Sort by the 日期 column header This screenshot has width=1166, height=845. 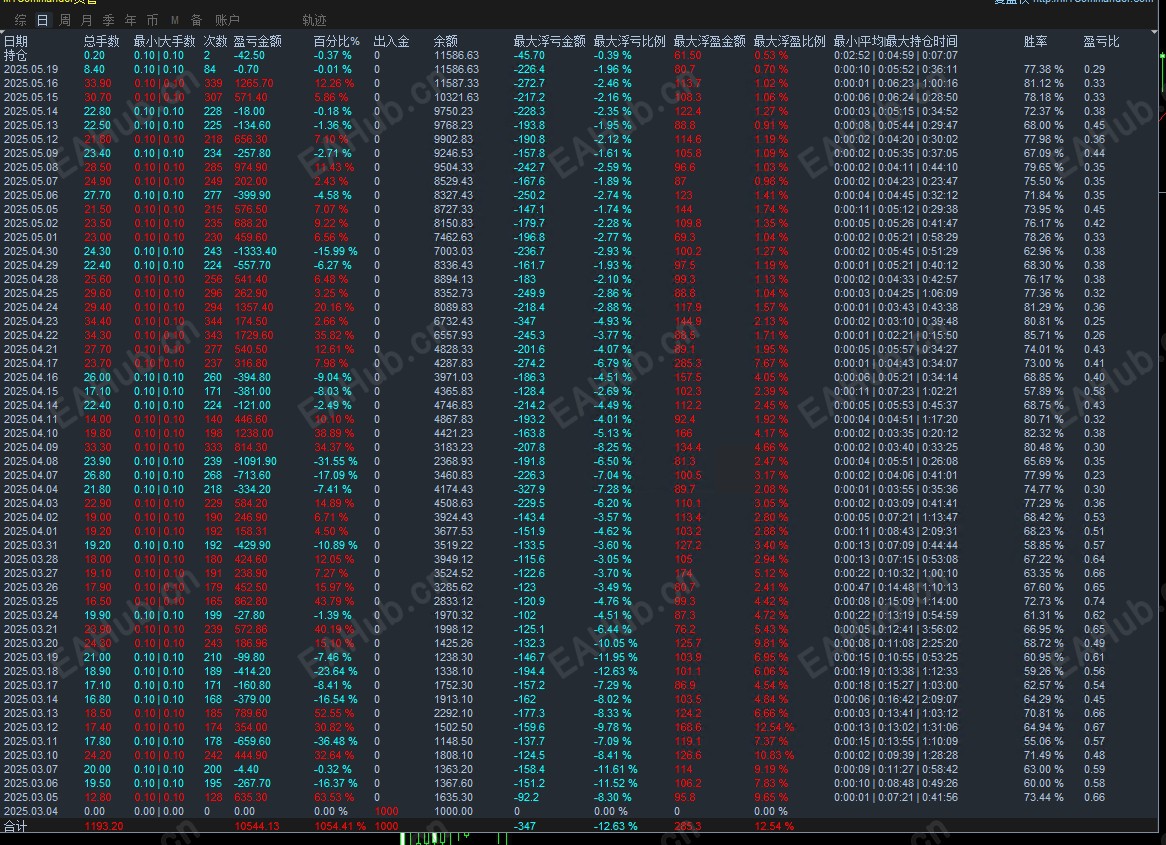click(x=16, y=41)
